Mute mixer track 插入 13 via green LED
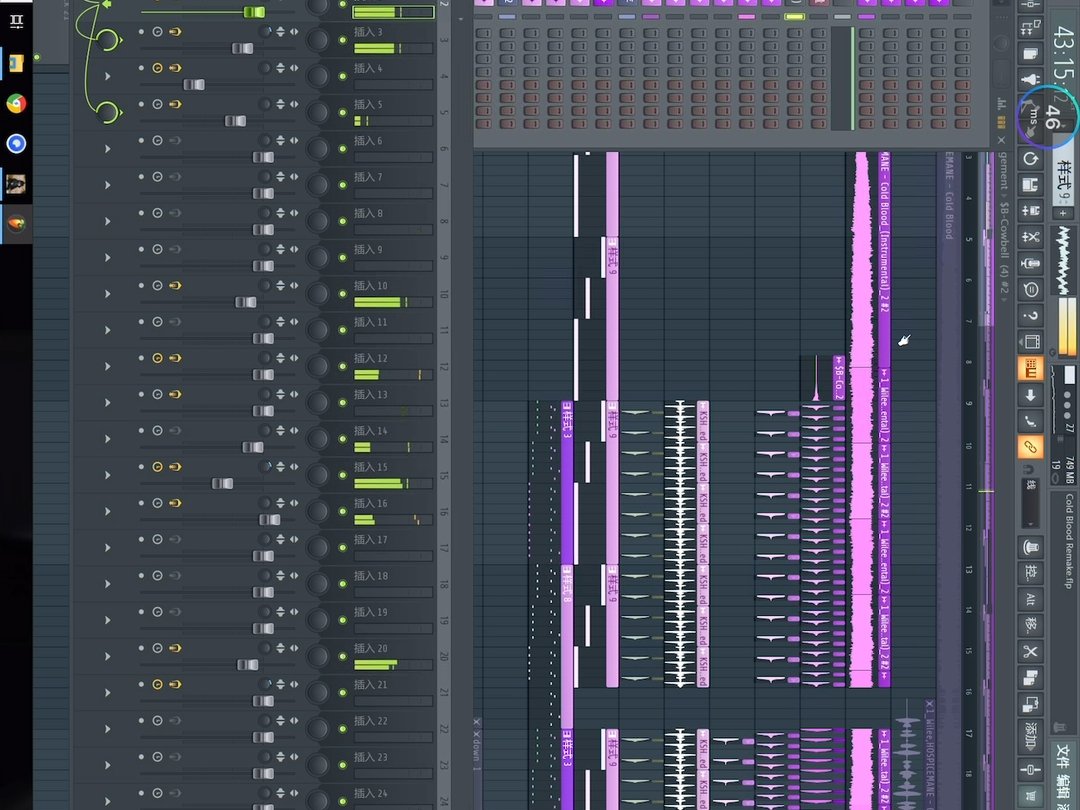1080x810 pixels. [343, 403]
